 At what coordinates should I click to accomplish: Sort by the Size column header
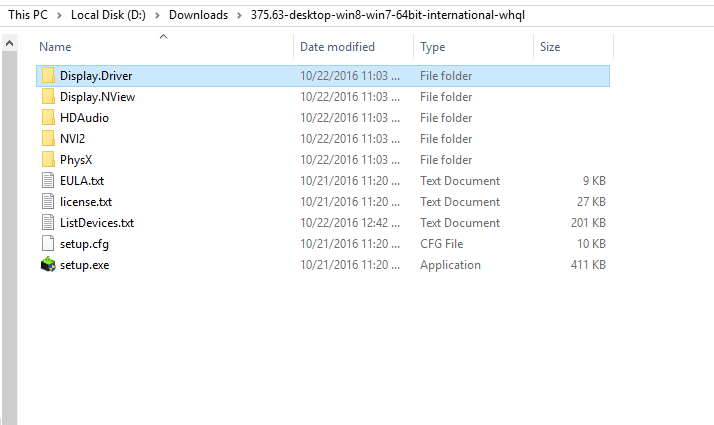point(574,46)
